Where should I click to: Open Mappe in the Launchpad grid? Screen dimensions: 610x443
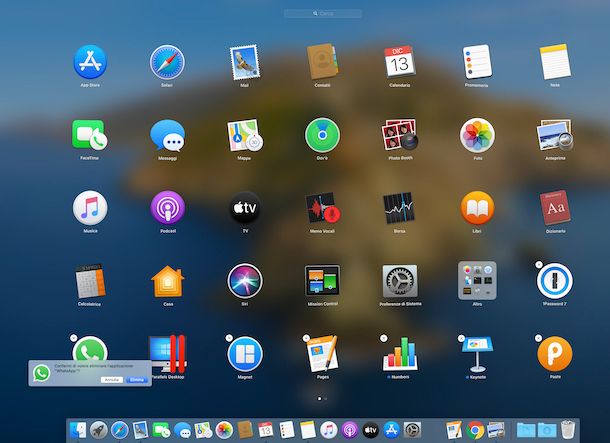pos(245,135)
